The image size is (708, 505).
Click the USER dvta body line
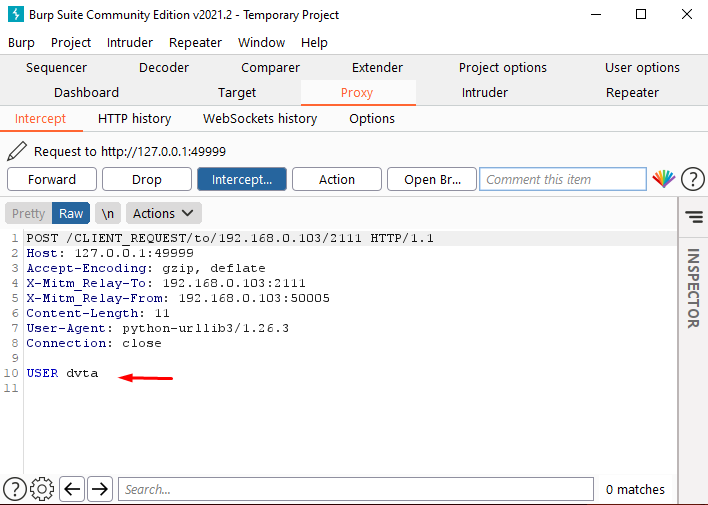[x=62, y=373]
